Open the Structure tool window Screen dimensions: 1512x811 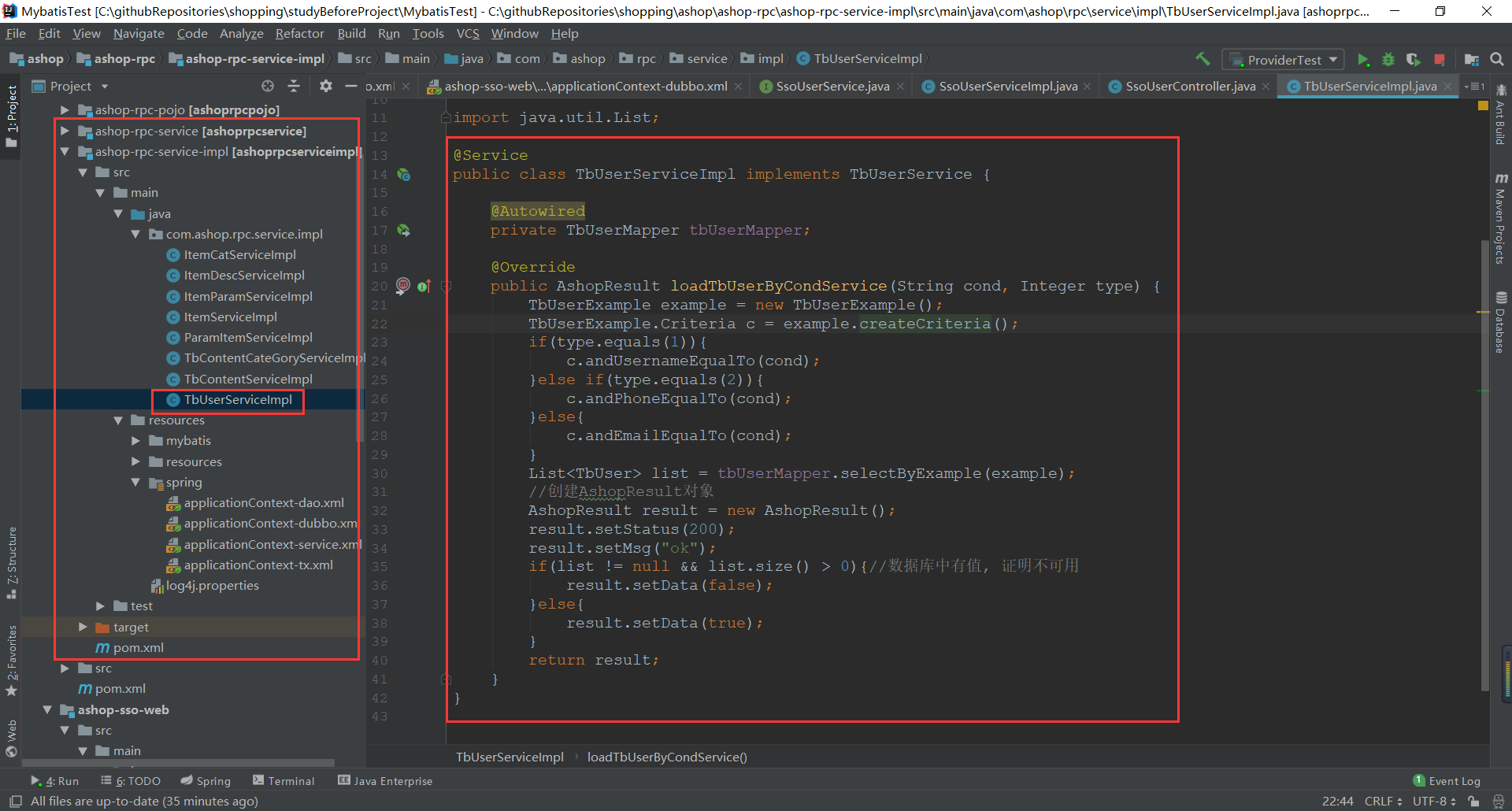pos(11,563)
